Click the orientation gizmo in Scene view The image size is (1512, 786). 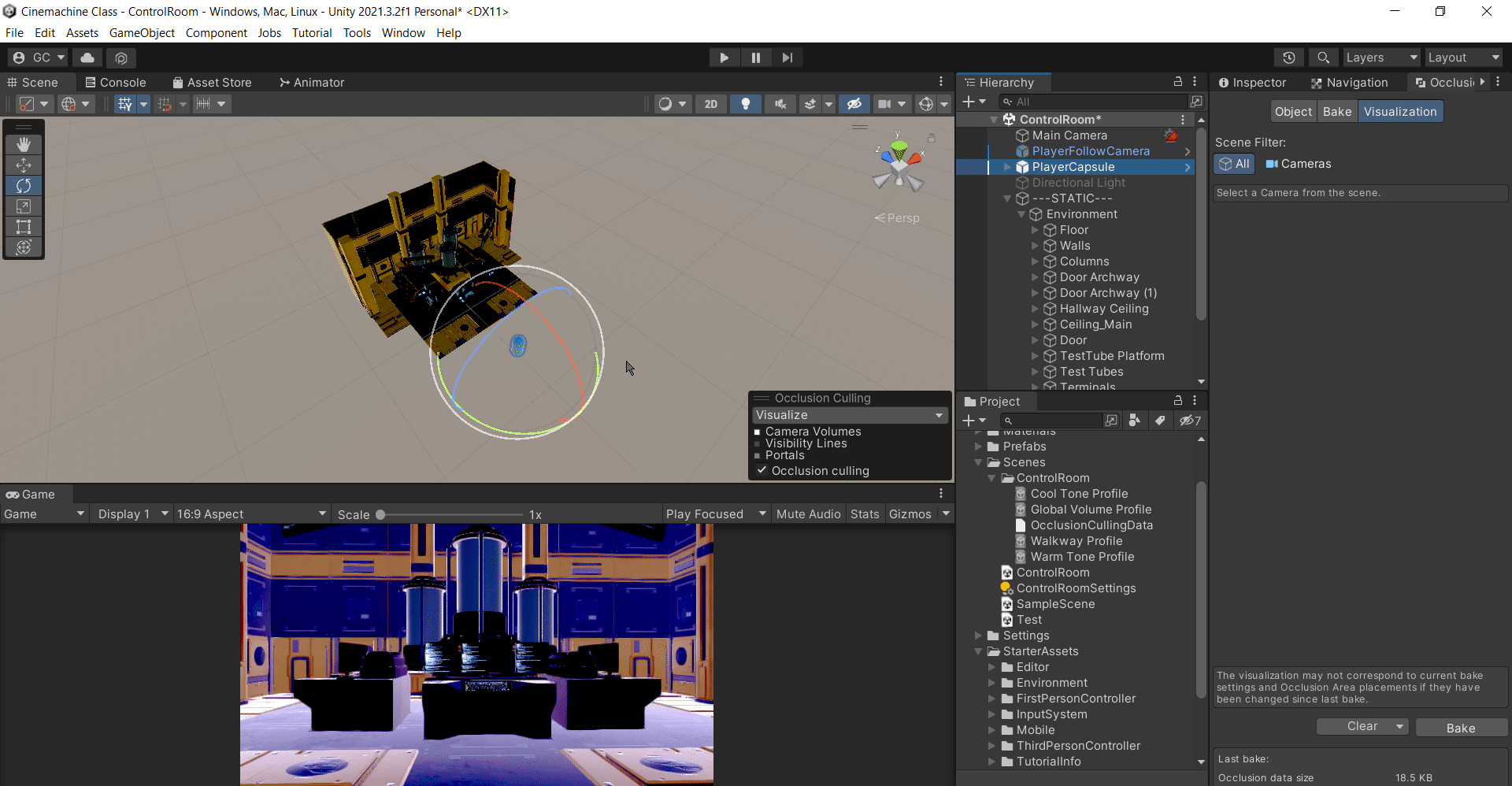click(899, 165)
